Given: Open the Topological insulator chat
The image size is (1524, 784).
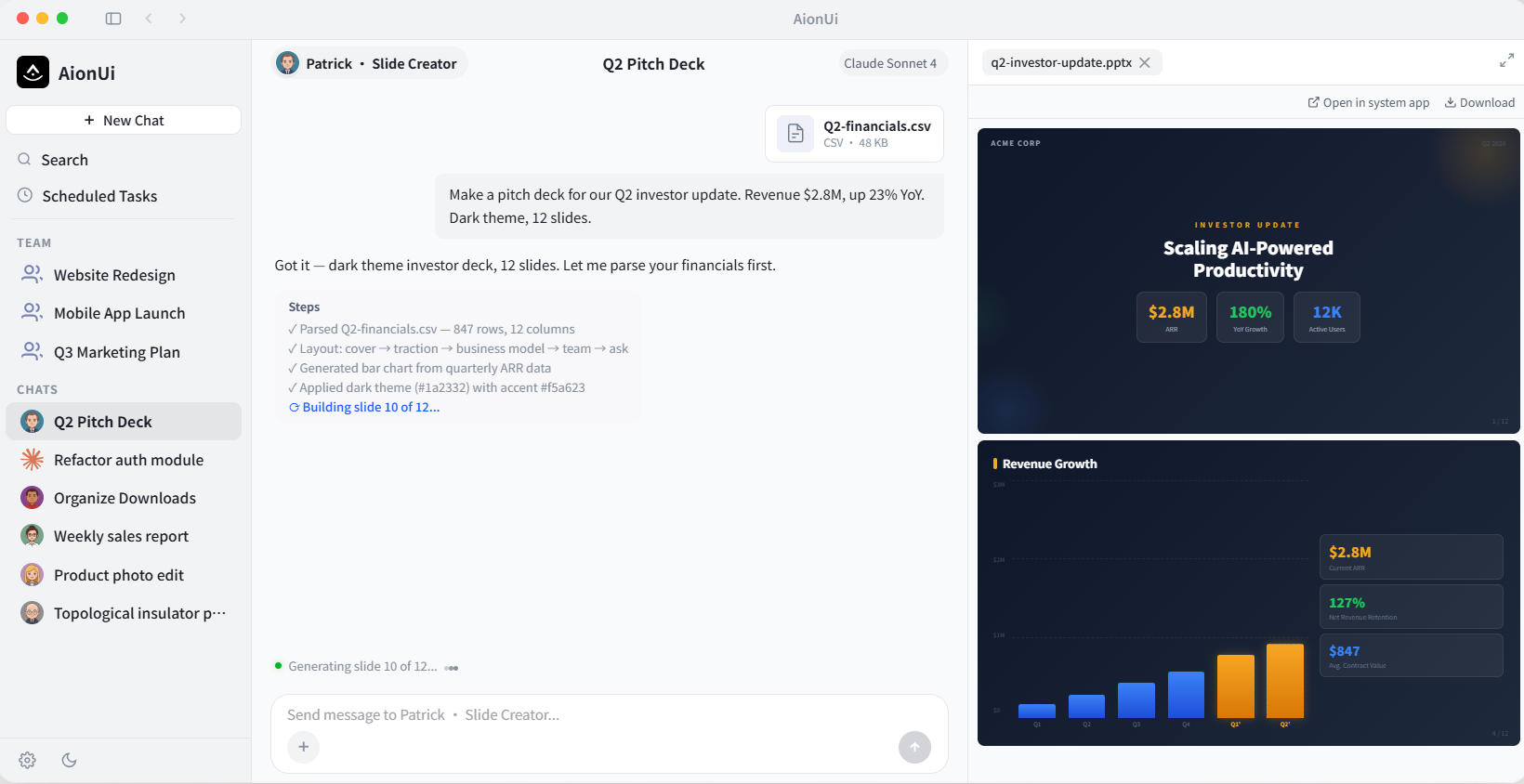Looking at the screenshot, I should (124, 613).
